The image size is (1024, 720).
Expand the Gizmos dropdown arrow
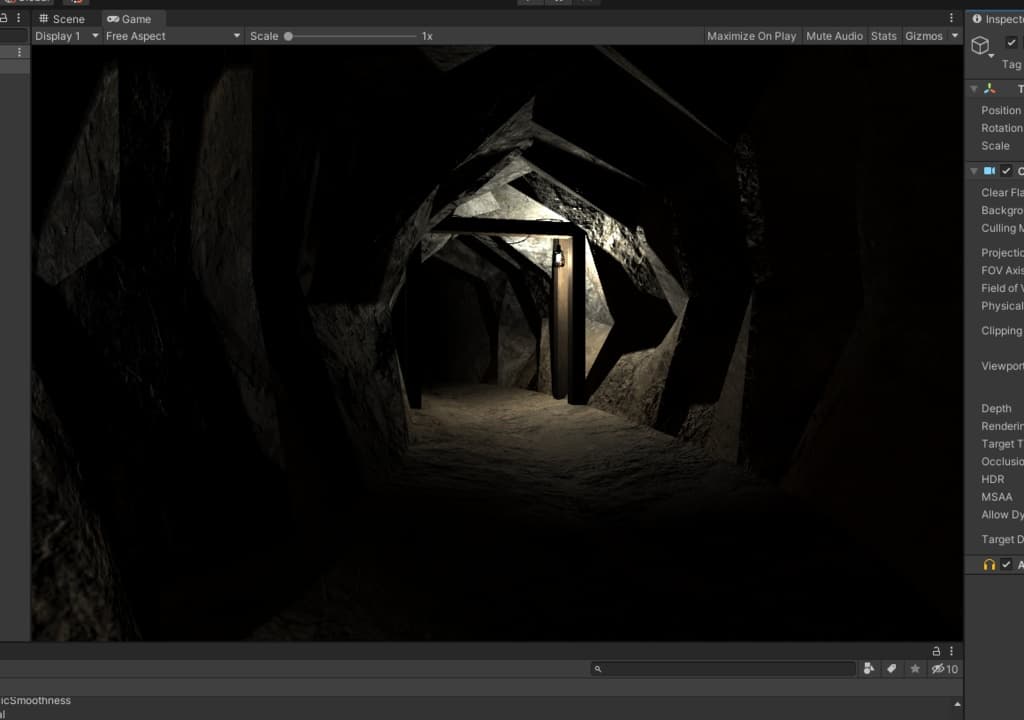point(955,36)
